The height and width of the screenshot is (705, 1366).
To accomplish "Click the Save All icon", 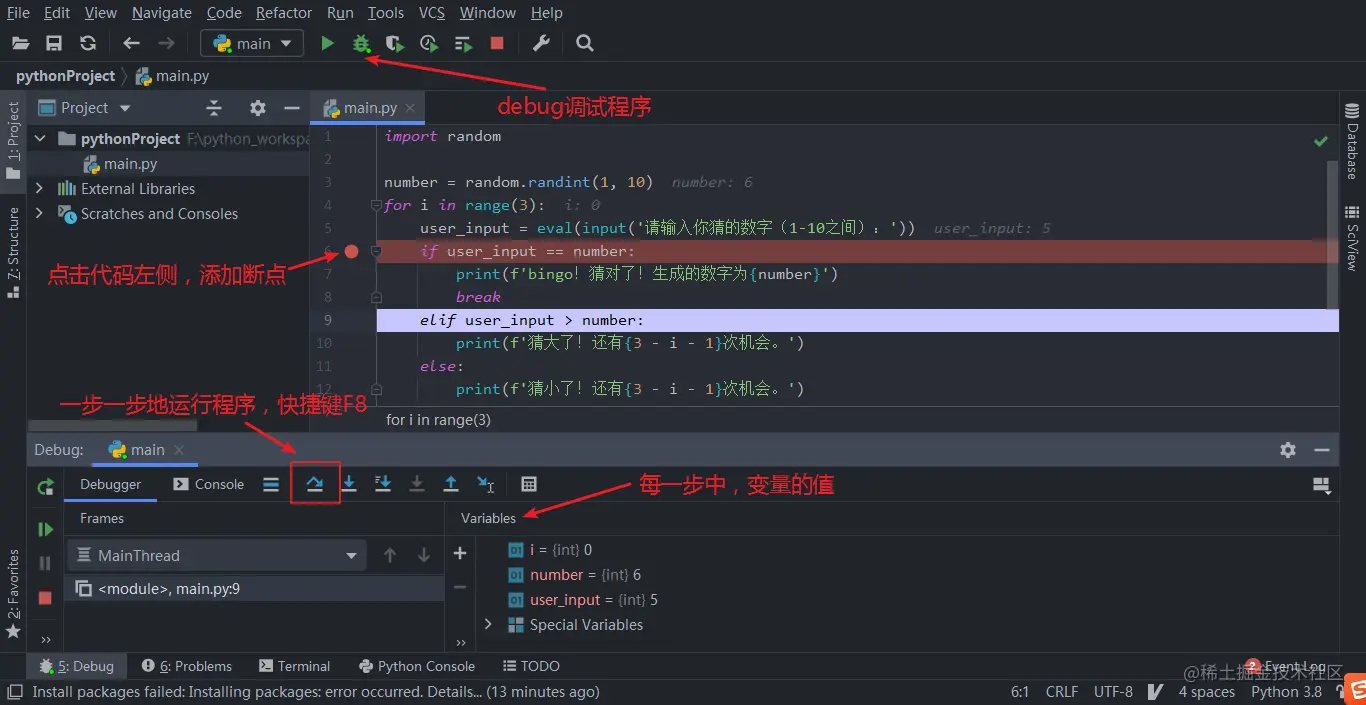I will (x=54, y=43).
